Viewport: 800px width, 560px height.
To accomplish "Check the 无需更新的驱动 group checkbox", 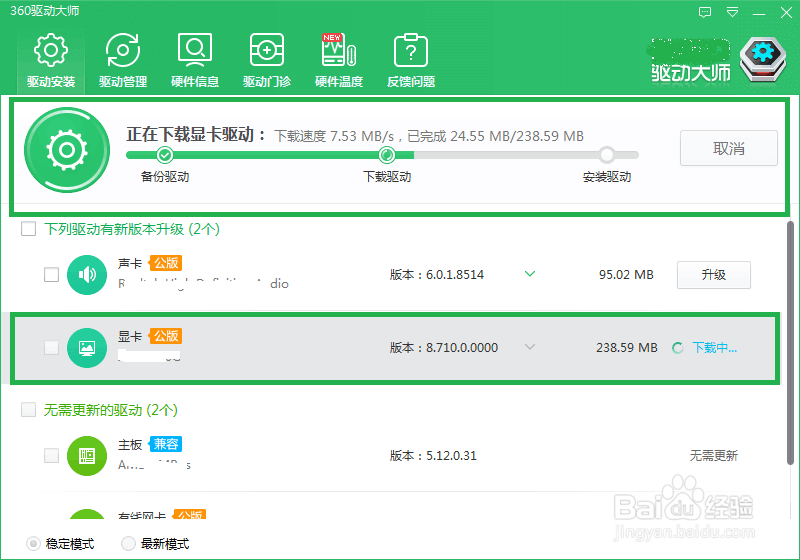I will pos(29,410).
